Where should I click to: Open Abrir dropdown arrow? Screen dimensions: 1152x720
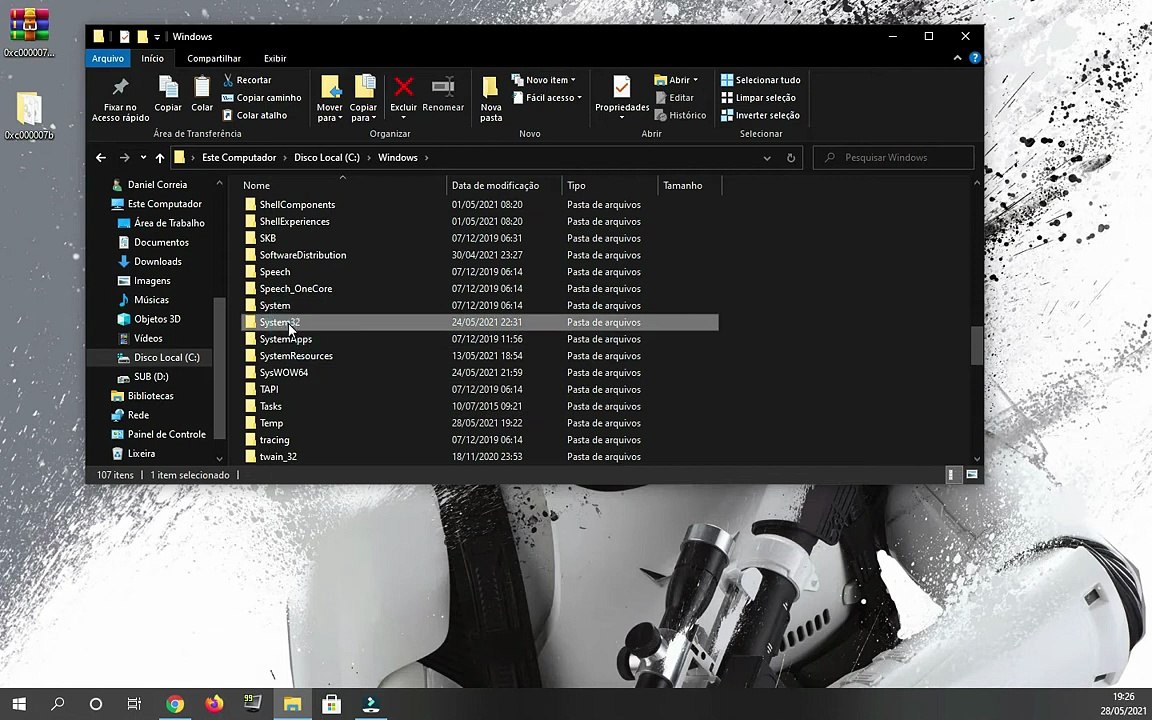695,80
